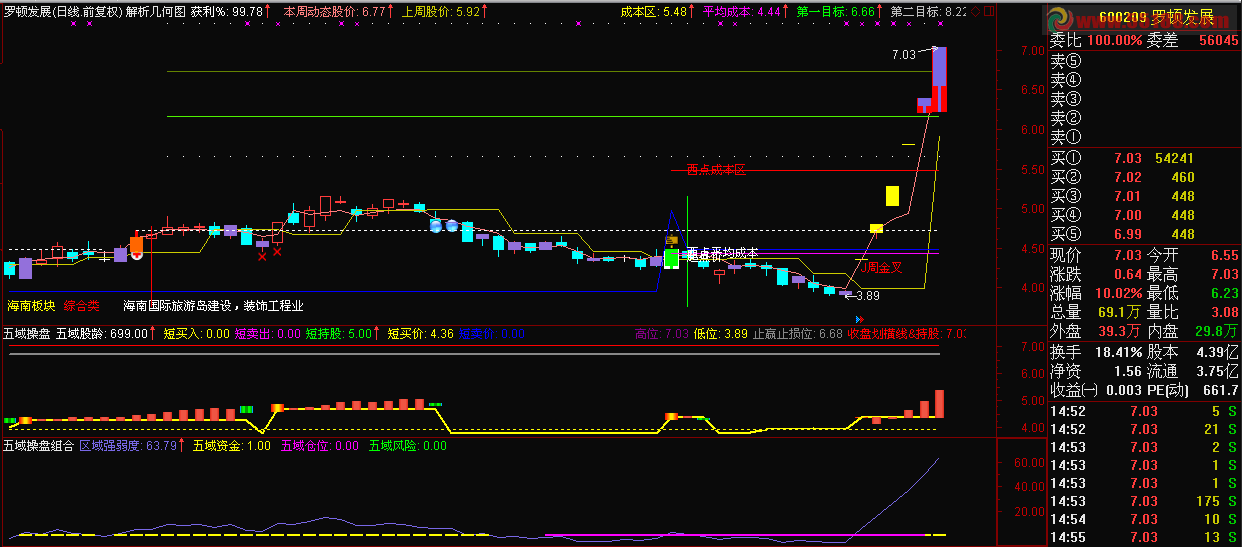
Task: Click the 收盘划横线&持股 readout
Action: (x=907, y=334)
